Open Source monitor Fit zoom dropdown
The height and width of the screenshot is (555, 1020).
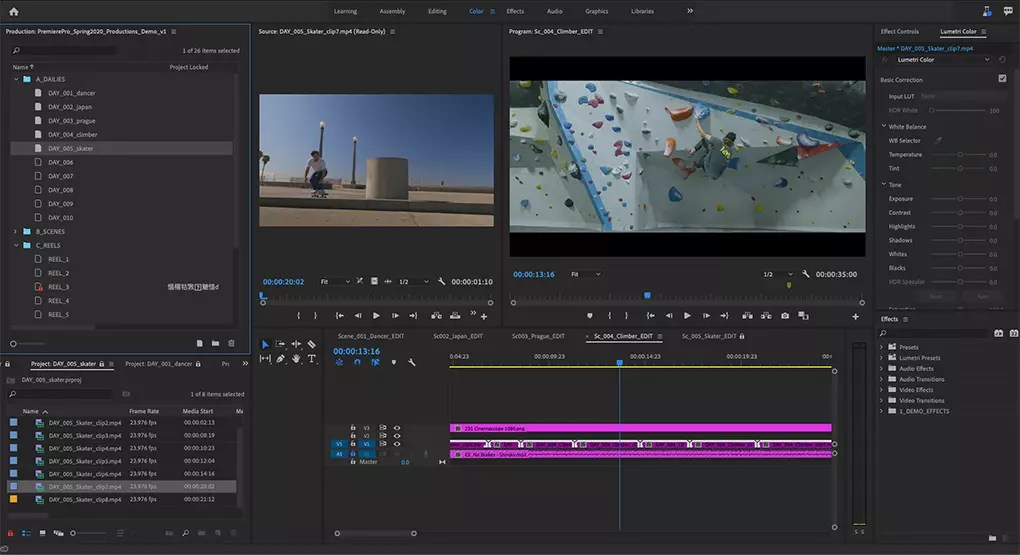tap(335, 282)
